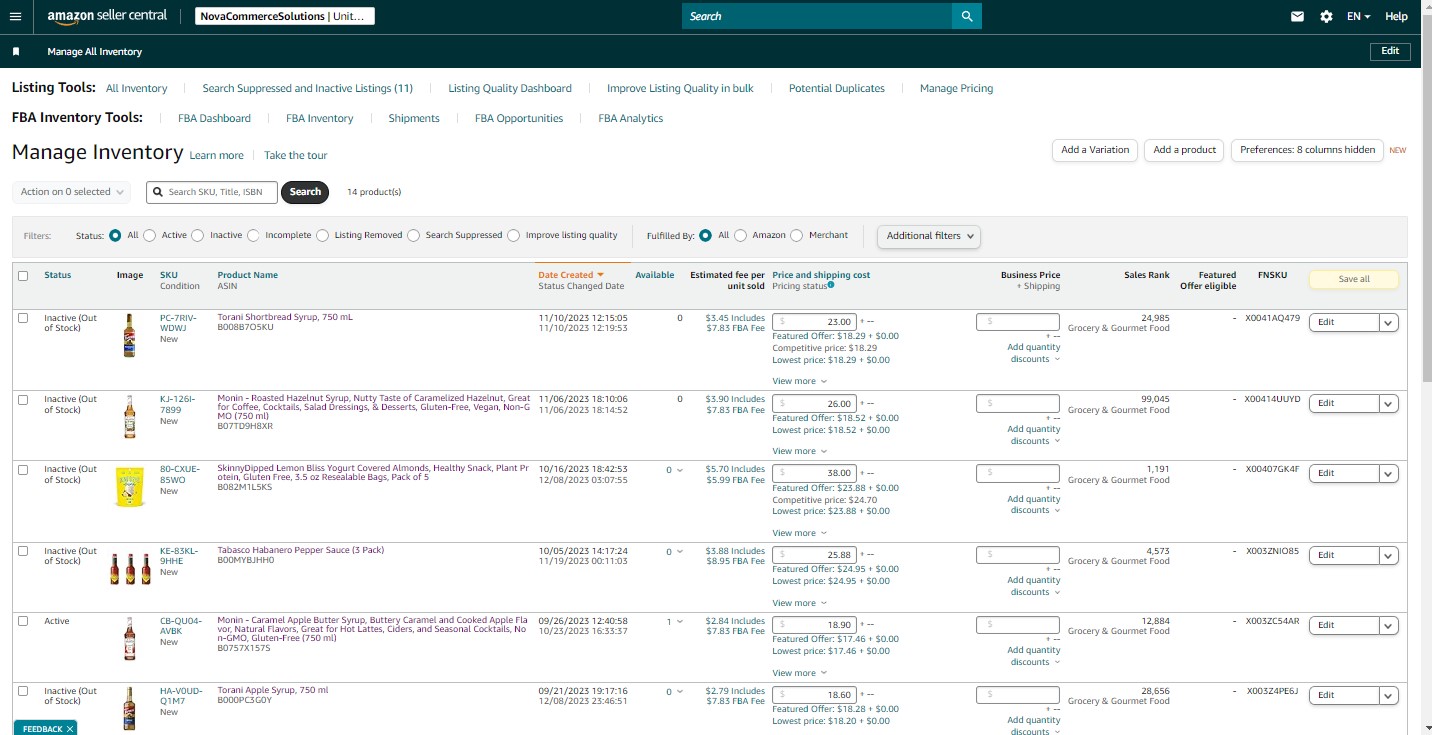The image size is (1432, 735).
Task: Select the Monin Roasted Hazelnut Syrup row checkbox
Action: click(23, 399)
